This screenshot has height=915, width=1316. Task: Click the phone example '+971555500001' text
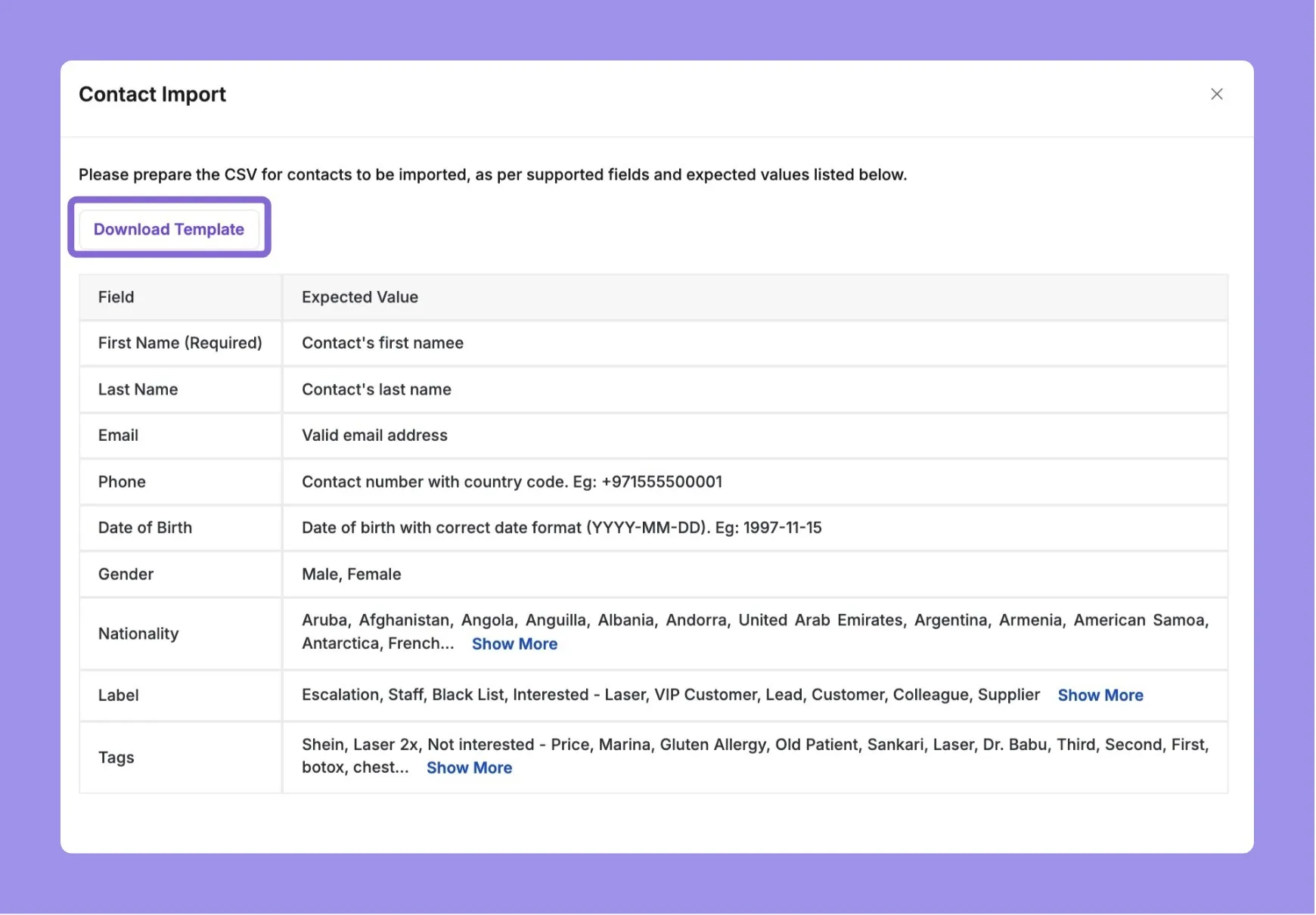pos(662,482)
